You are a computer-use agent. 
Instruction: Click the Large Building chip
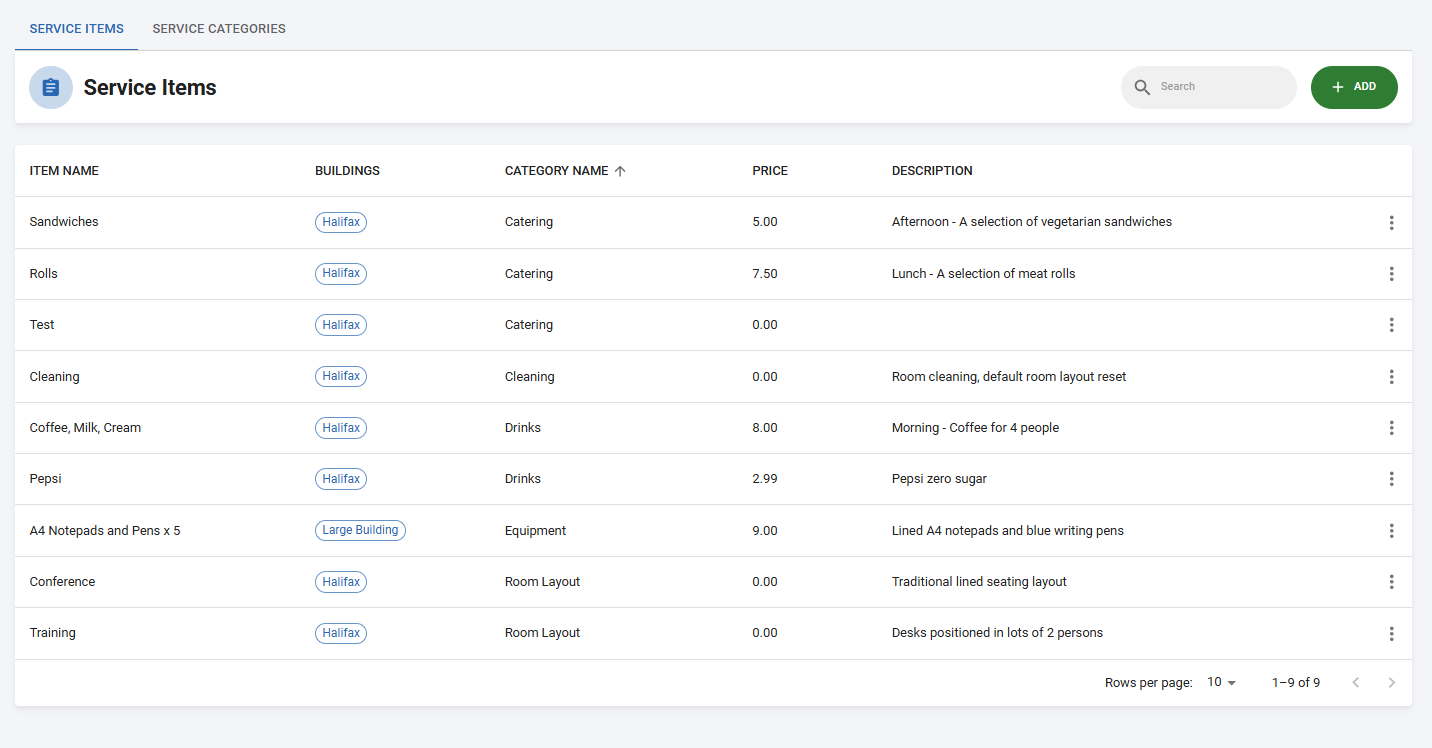(360, 530)
